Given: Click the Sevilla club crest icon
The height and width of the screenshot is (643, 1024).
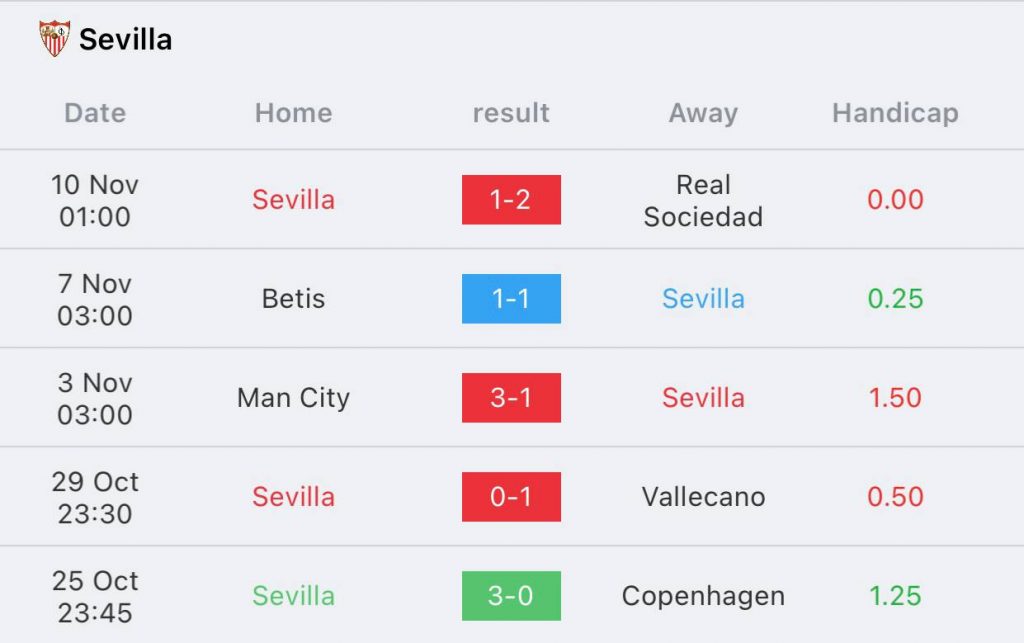Looking at the screenshot, I should (x=54, y=39).
